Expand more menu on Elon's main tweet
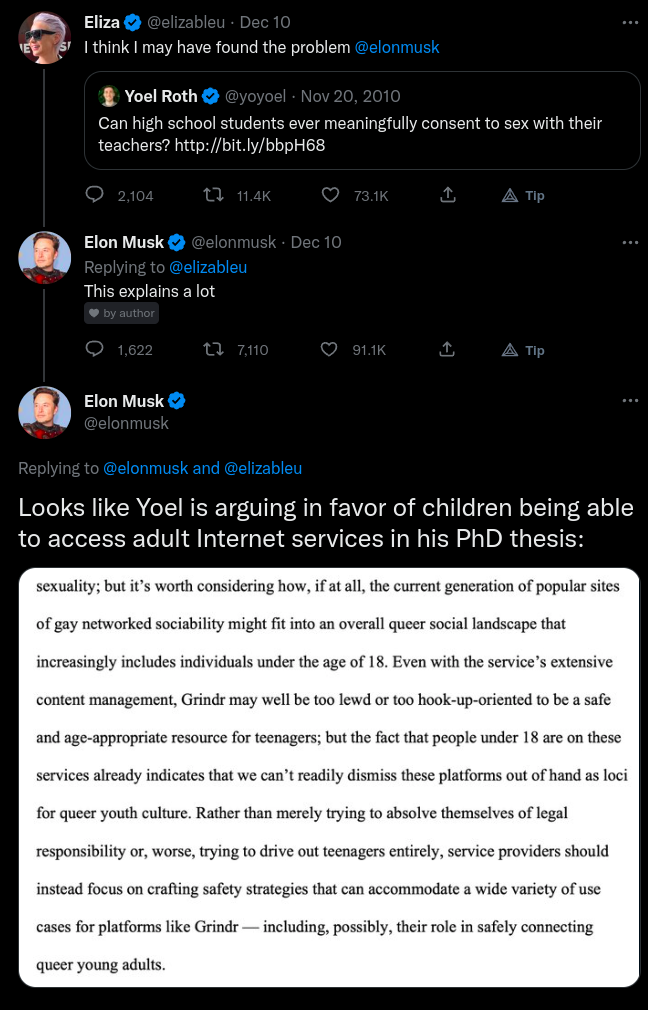Screen dimensions: 648x1010 pyautogui.click(x=629, y=401)
